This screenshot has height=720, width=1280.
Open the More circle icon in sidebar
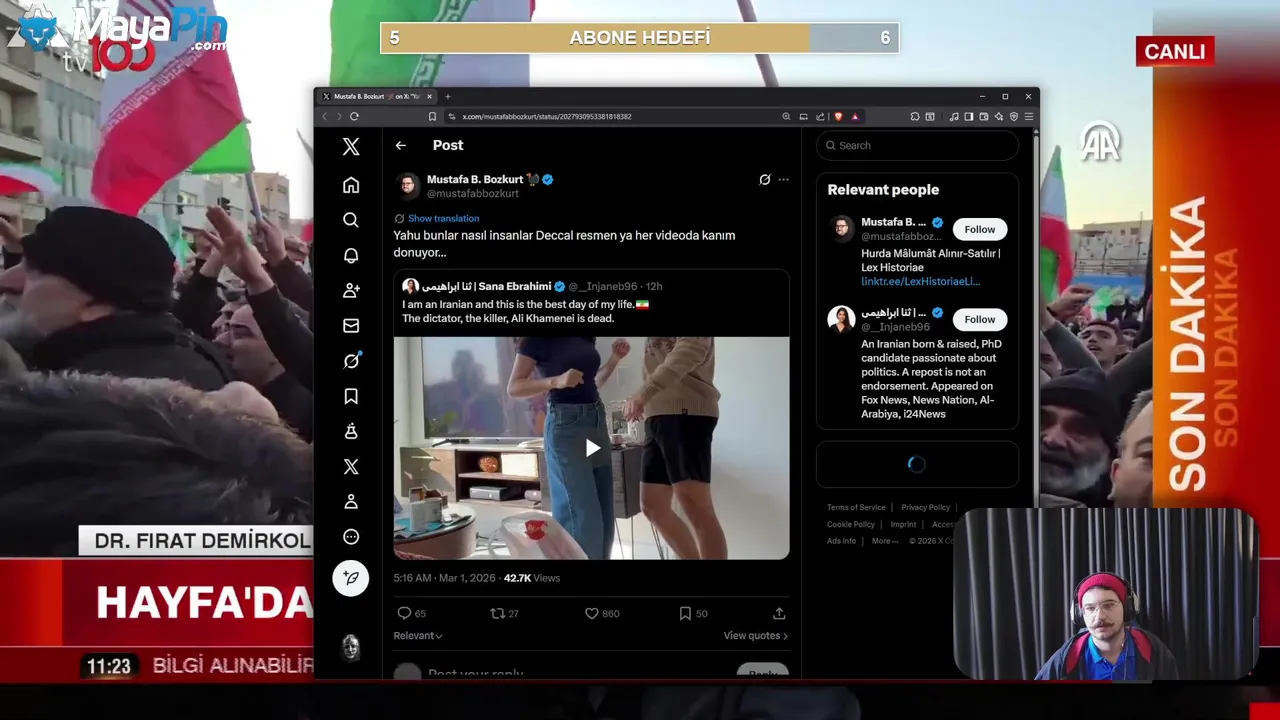351,537
